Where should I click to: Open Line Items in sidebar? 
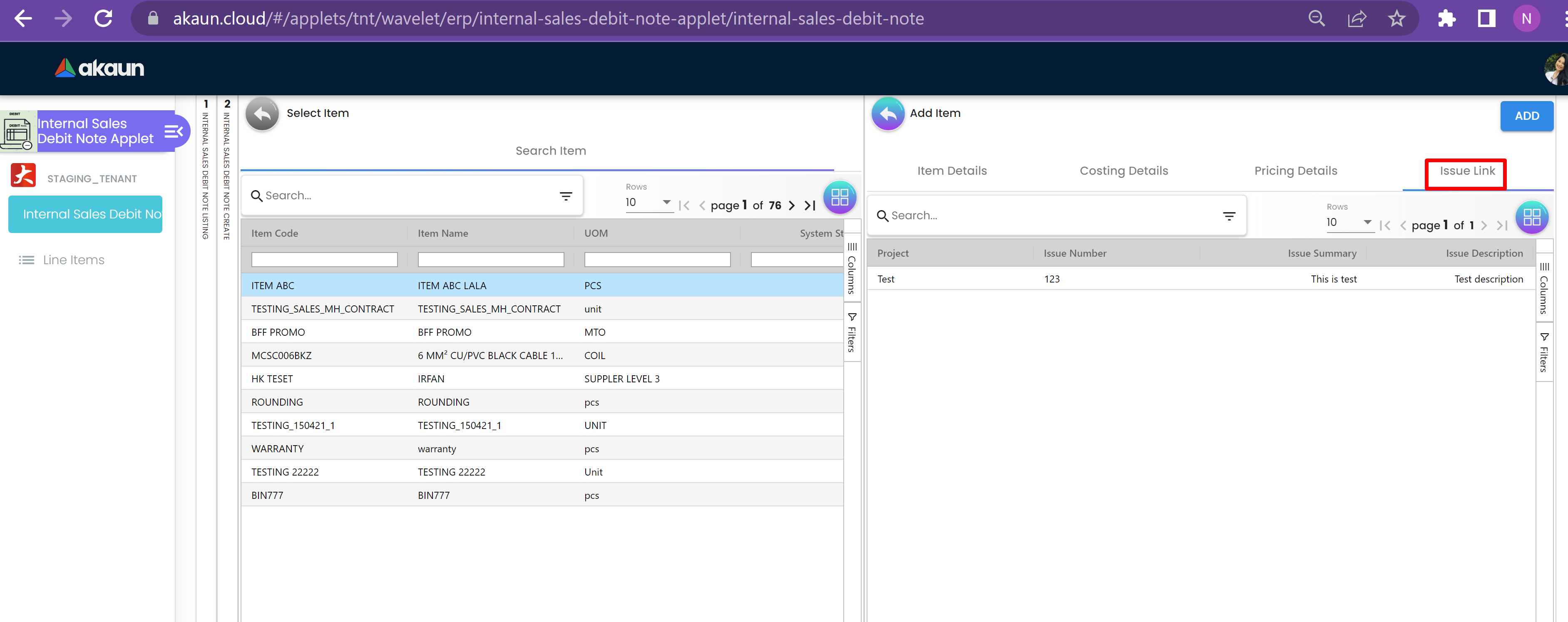73,260
